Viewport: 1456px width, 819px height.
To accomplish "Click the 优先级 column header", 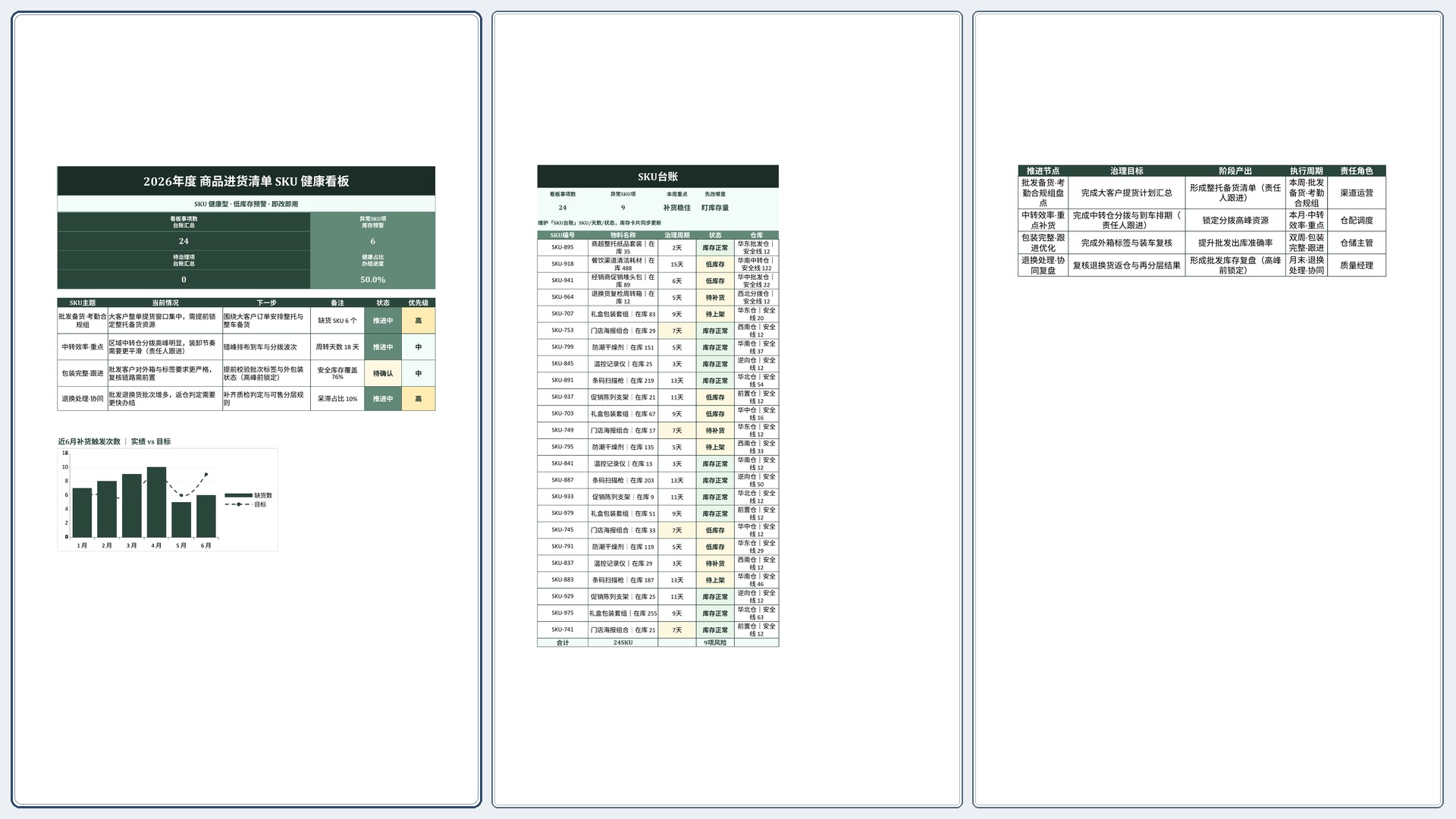I will point(419,303).
